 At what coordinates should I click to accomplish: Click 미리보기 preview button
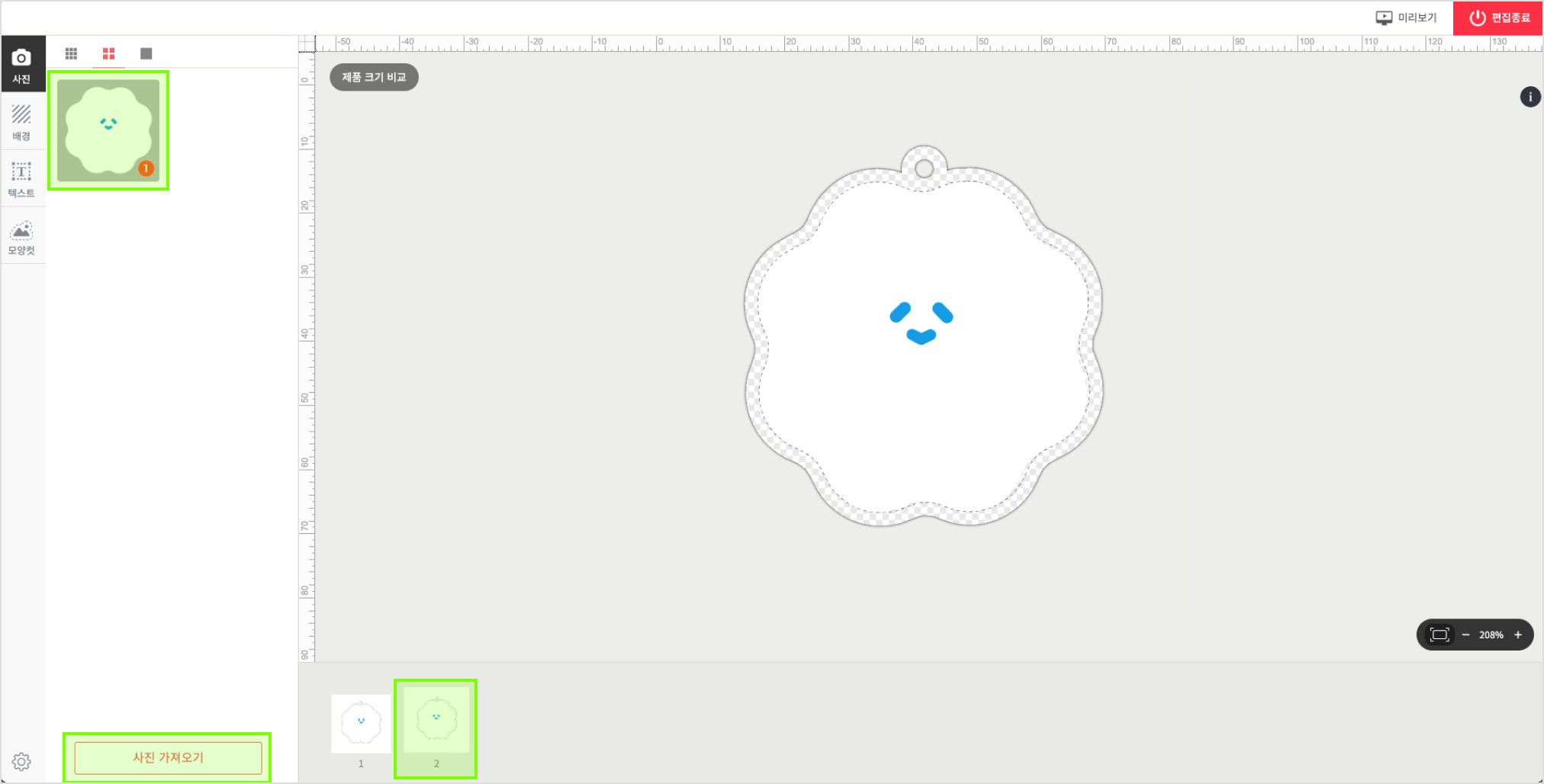(1406, 18)
